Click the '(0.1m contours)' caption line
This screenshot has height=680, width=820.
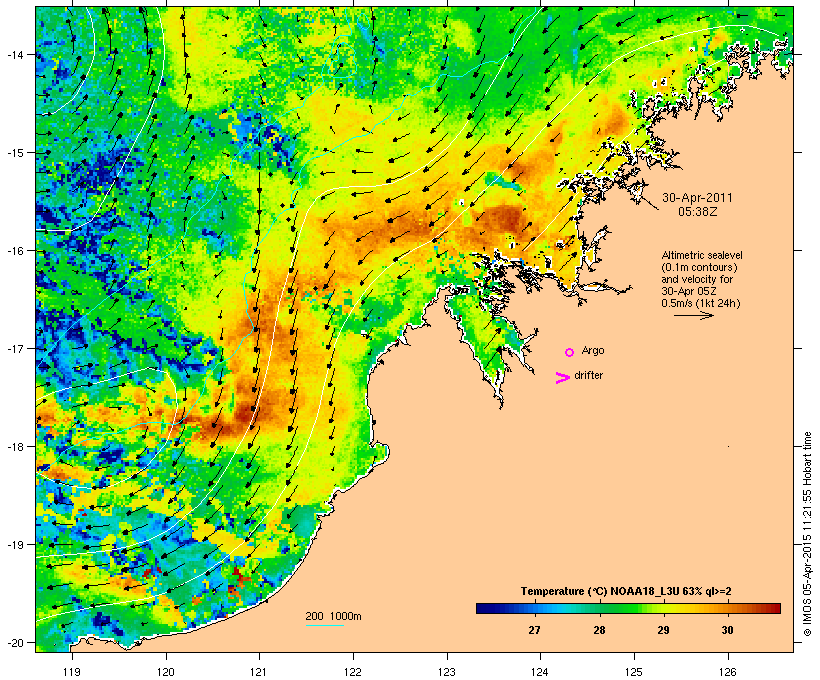pos(700,267)
